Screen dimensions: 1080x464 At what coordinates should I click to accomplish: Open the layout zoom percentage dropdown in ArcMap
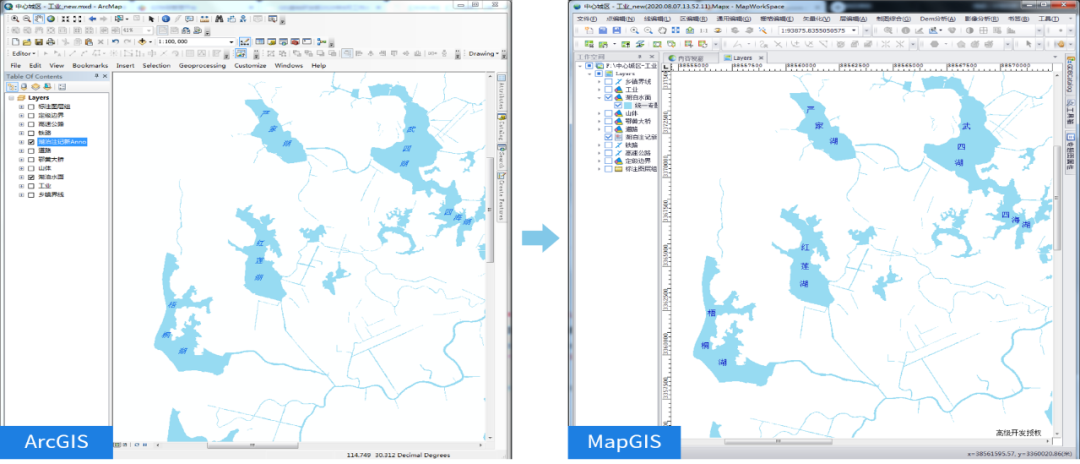(x=149, y=30)
